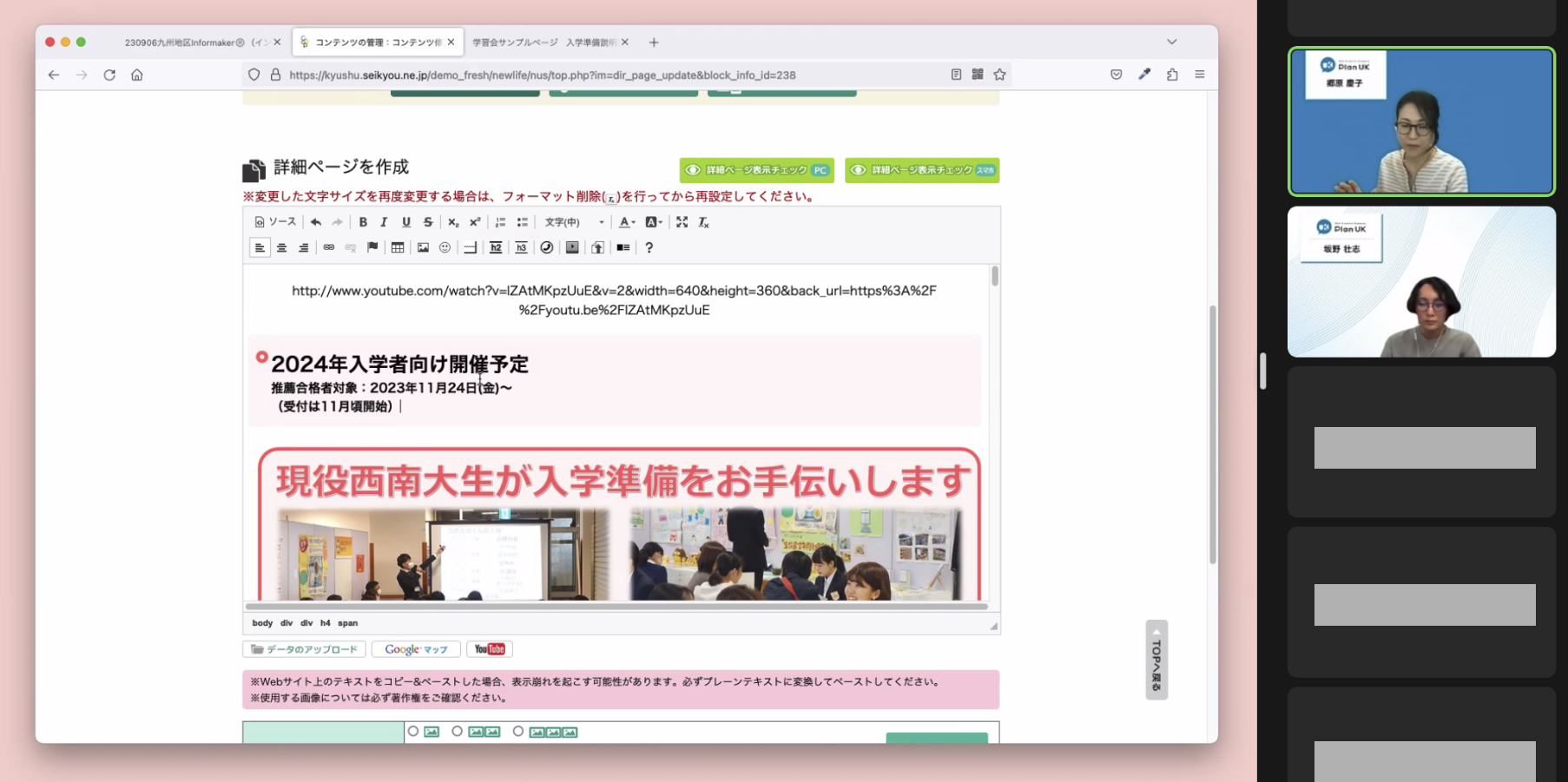
Task: Select the three-image layout radio button
Action: click(518, 732)
